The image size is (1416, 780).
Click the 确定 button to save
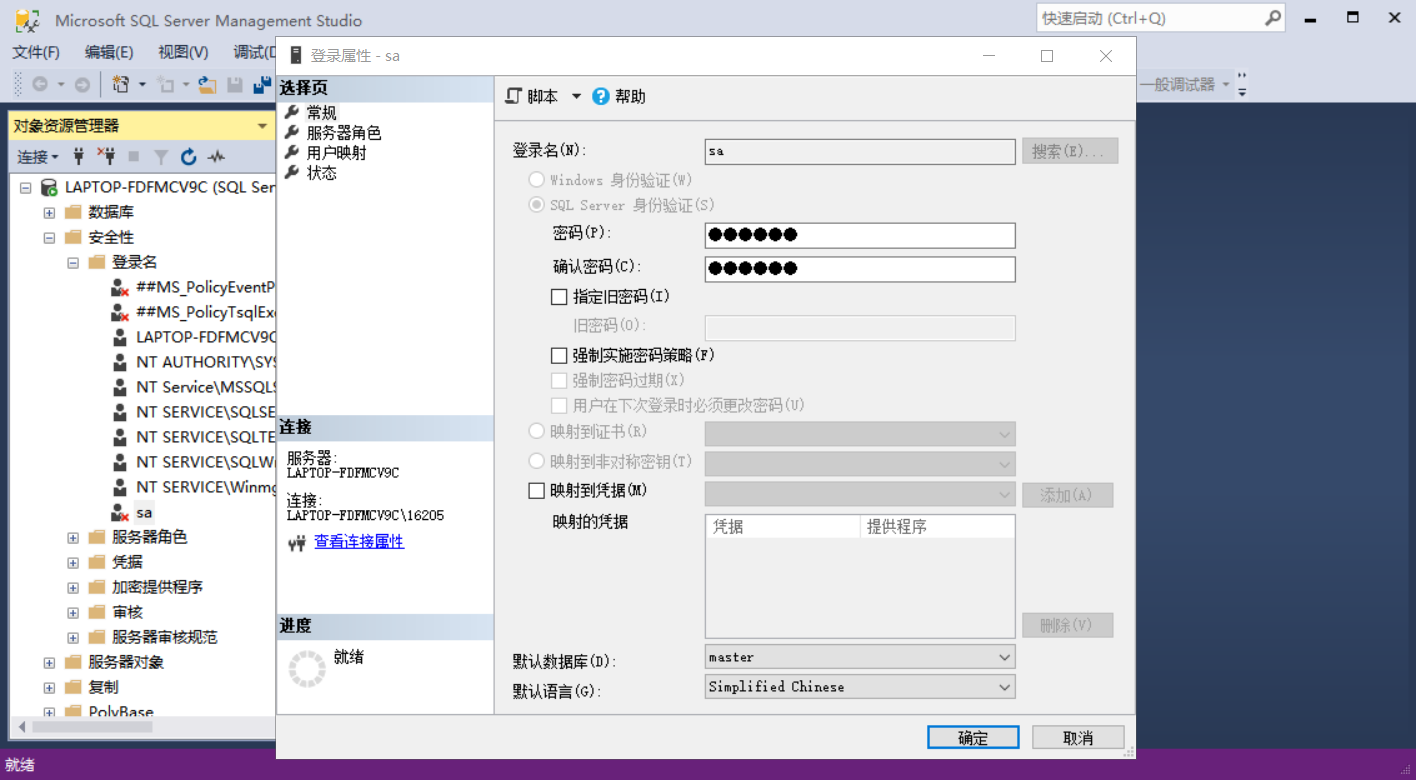pyautogui.click(x=973, y=737)
